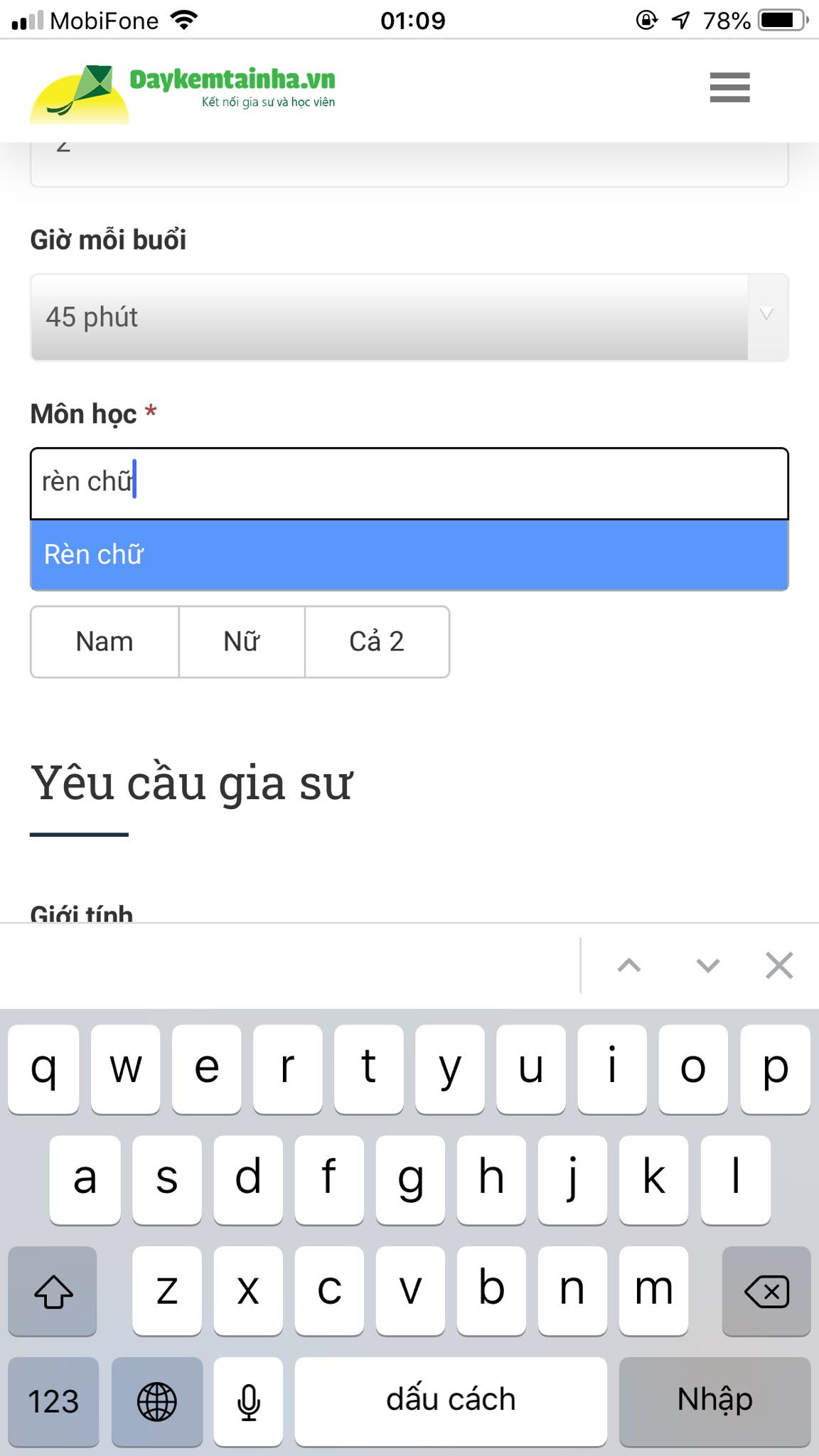Open the hamburger navigation menu
Viewport: 819px width, 1456px height.
(729, 87)
